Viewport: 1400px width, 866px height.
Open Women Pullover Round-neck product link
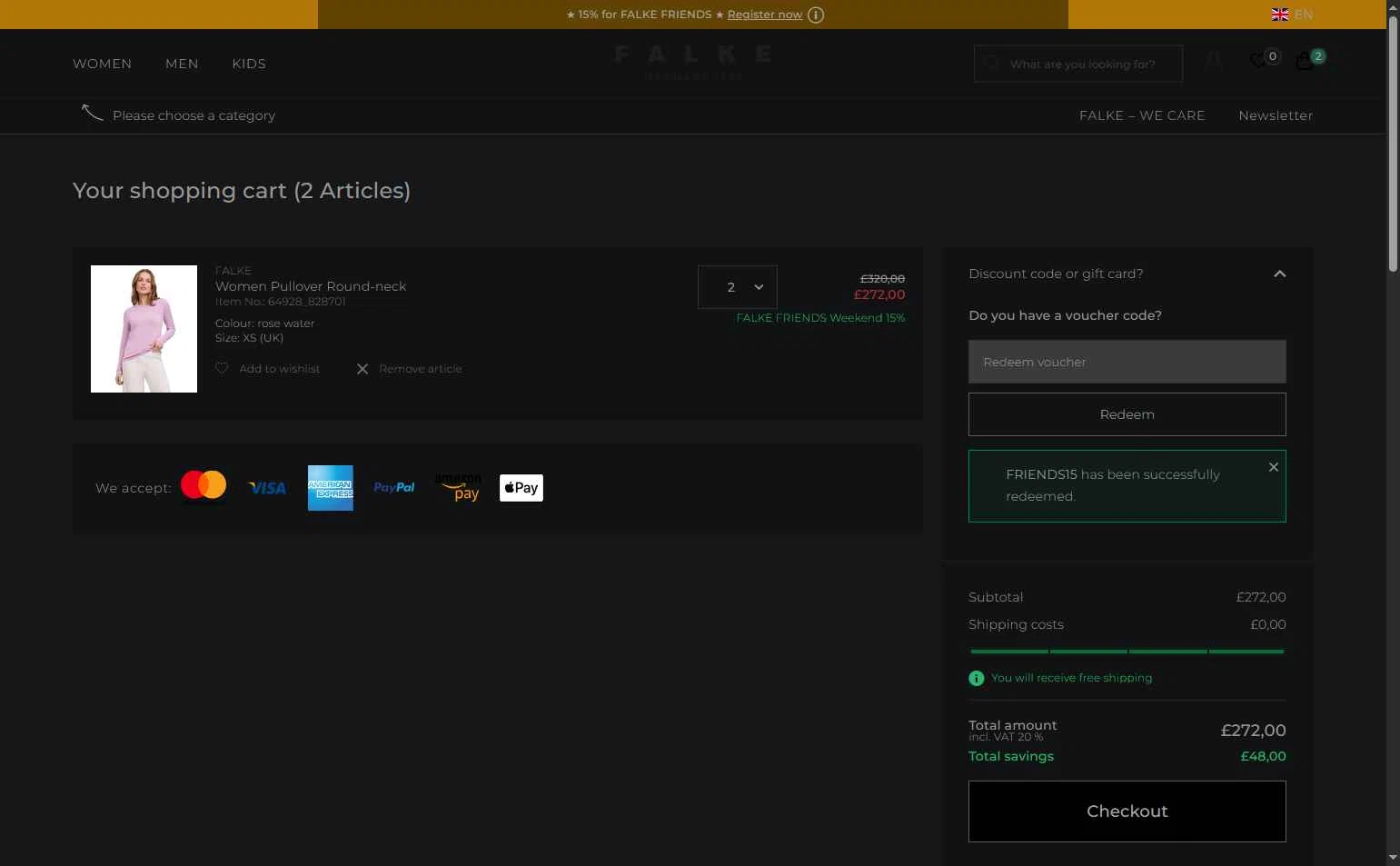[311, 286]
